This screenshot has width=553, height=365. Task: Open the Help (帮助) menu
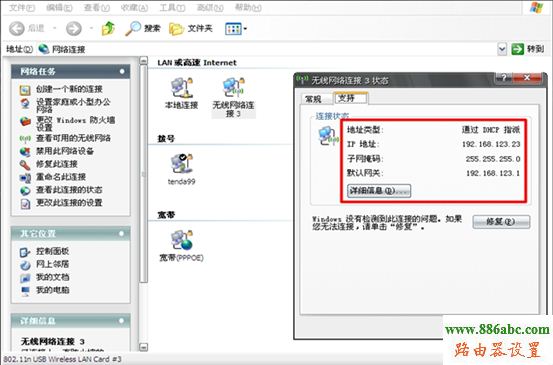click(x=248, y=7)
